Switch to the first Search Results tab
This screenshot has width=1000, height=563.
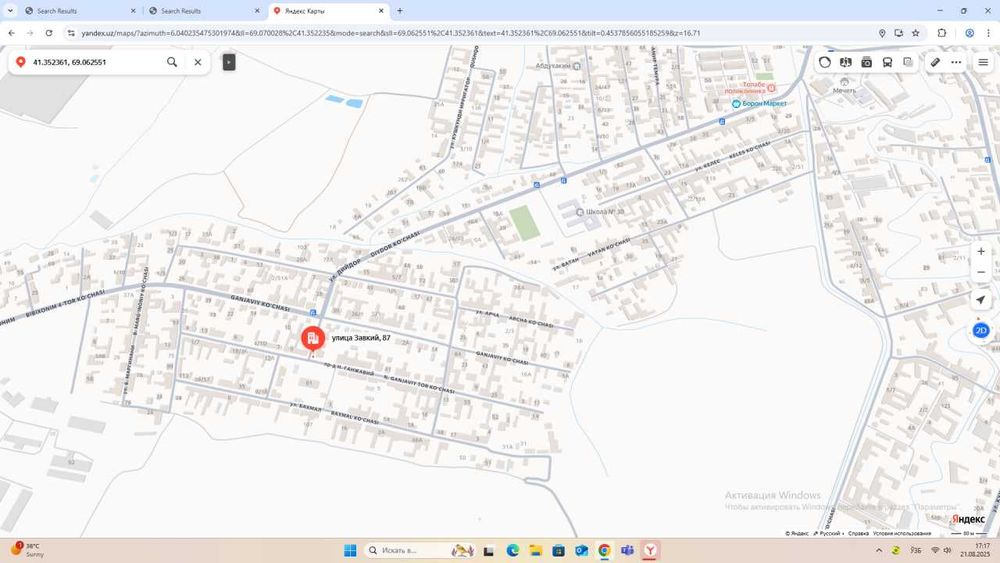(x=79, y=11)
